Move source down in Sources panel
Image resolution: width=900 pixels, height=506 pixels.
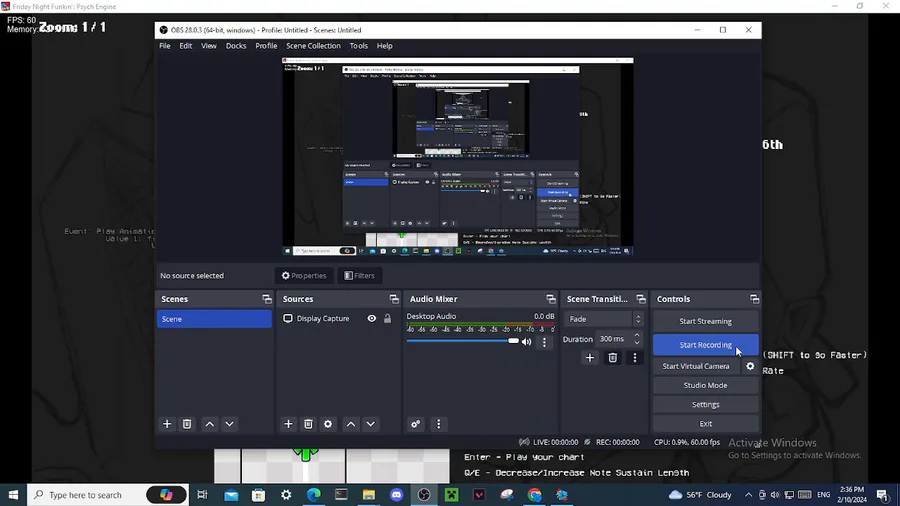tap(371, 424)
